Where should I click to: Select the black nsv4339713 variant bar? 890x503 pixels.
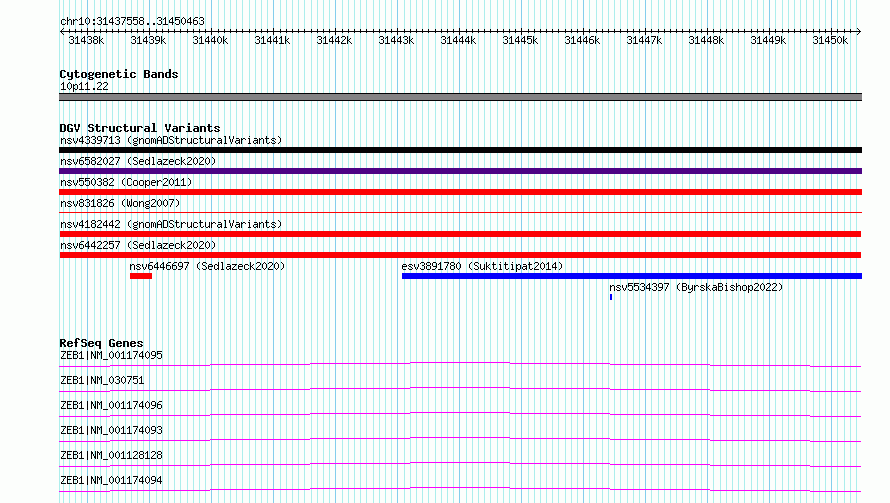pos(460,150)
